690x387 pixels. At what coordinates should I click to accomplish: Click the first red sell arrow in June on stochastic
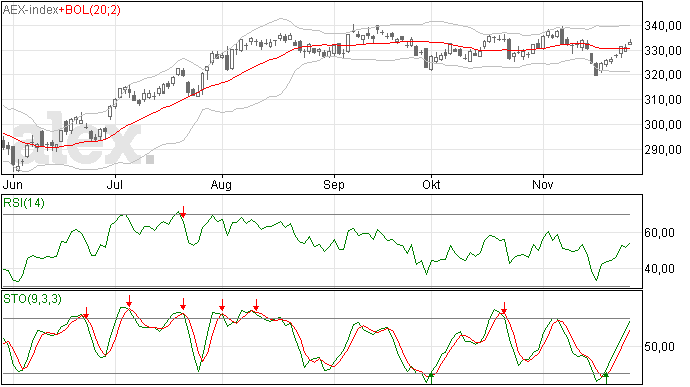pyautogui.click(x=86, y=313)
